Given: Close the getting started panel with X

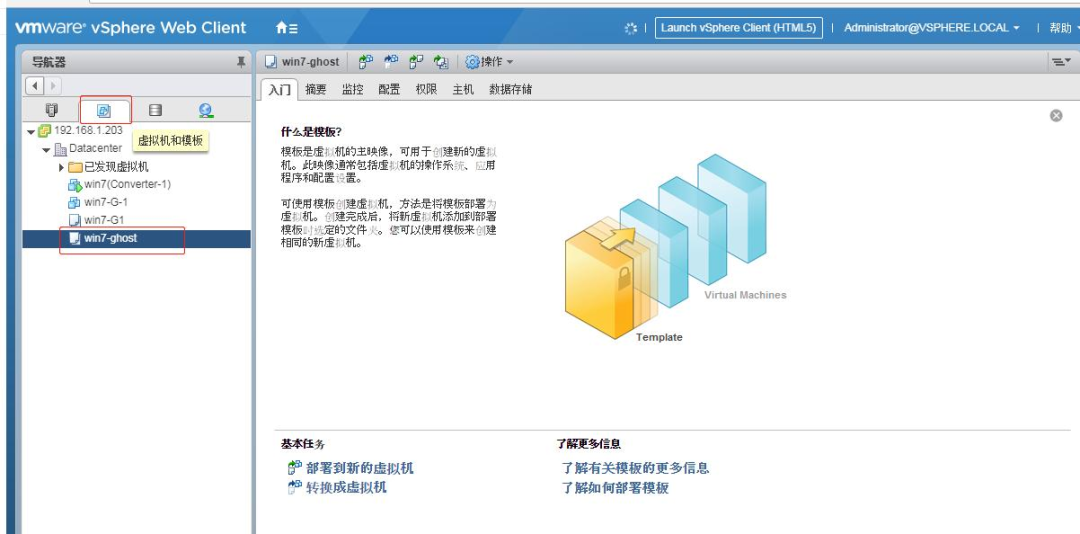Looking at the screenshot, I should [1056, 116].
